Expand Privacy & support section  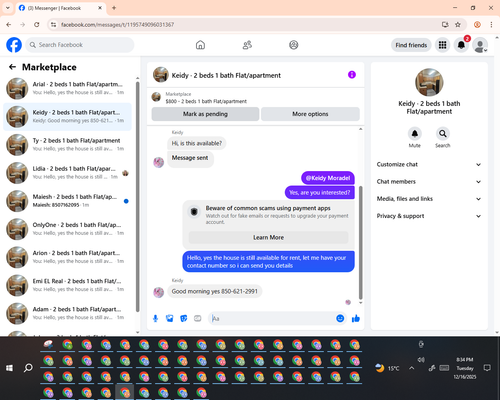click(429, 216)
